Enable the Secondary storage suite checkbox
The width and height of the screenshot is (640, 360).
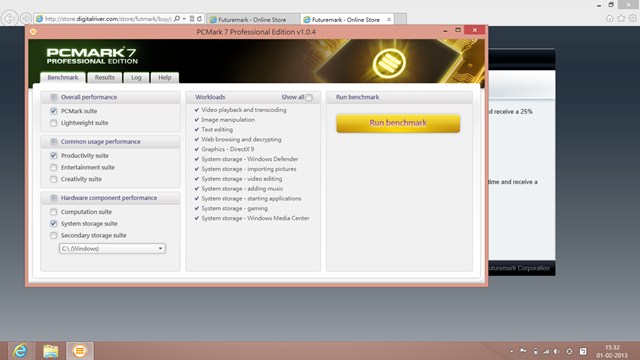pyautogui.click(x=53, y=236)
